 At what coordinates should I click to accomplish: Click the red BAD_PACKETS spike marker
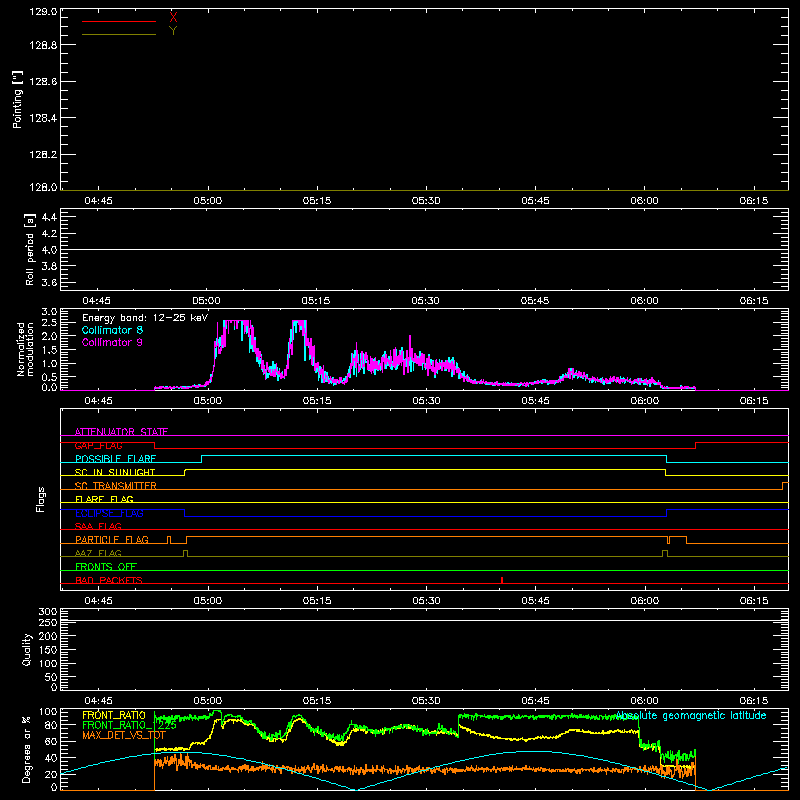click(502, 580)
